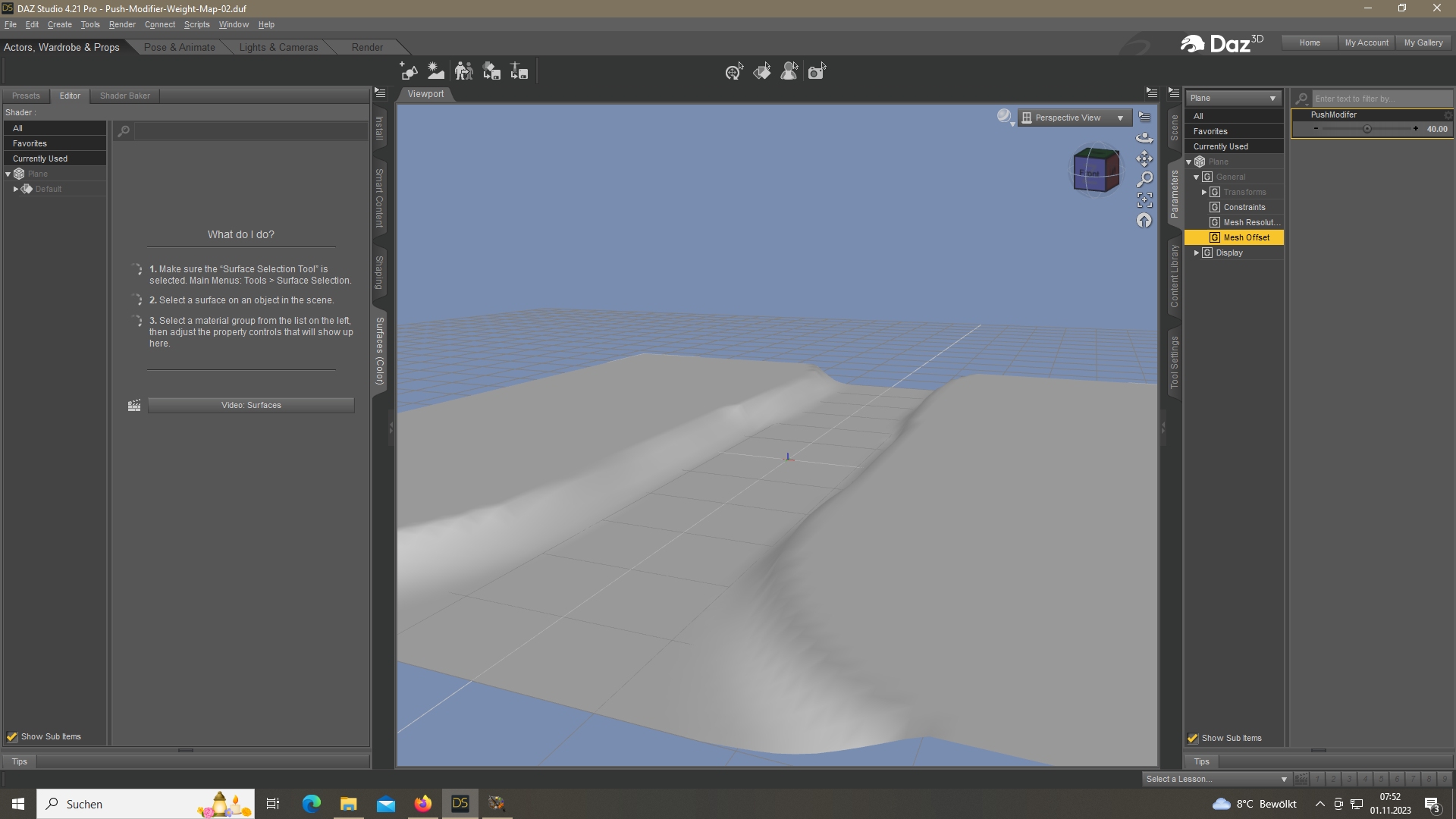
Task: Uncheck Show Sub Items in the Surfaces pane
Action: pyautogui.click(x=12, y=736)
